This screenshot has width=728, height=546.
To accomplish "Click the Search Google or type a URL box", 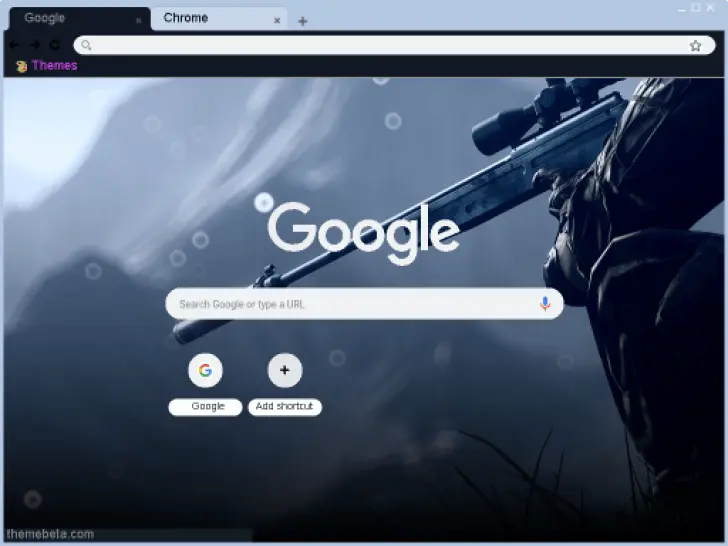I will [350, 304].
